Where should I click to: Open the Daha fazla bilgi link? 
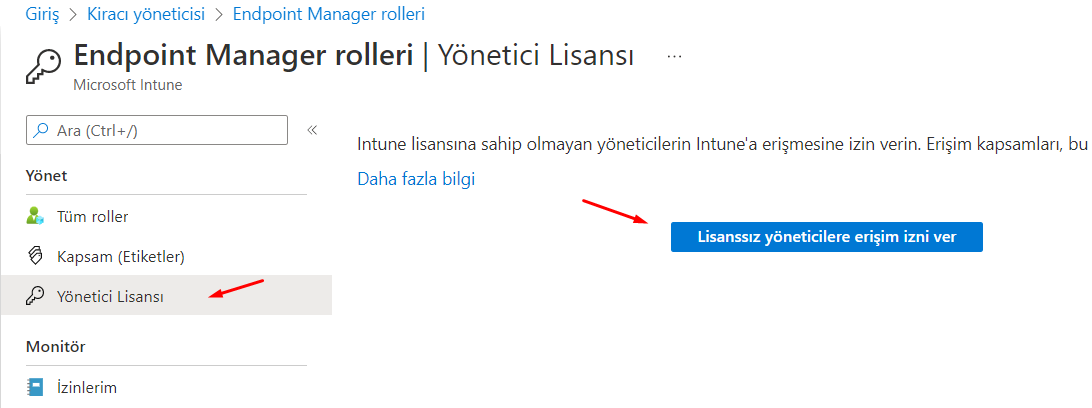pyautogui.click(x=416, y=180)
